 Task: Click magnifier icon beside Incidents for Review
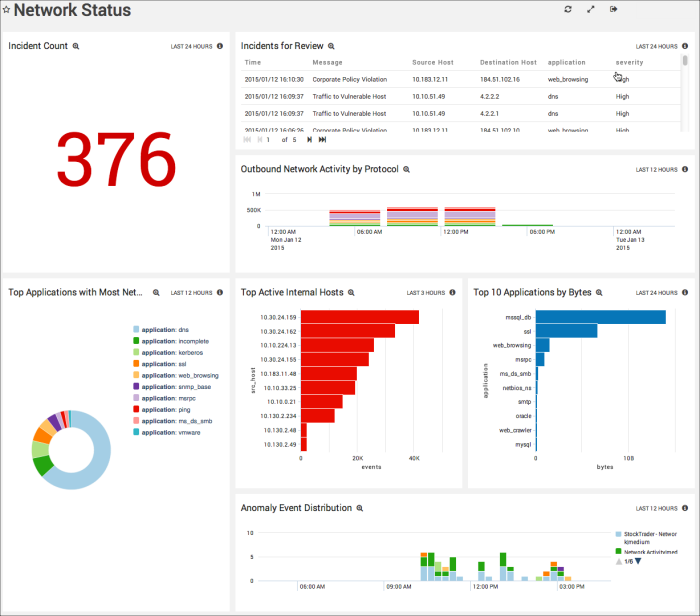(x=332, y=46)
